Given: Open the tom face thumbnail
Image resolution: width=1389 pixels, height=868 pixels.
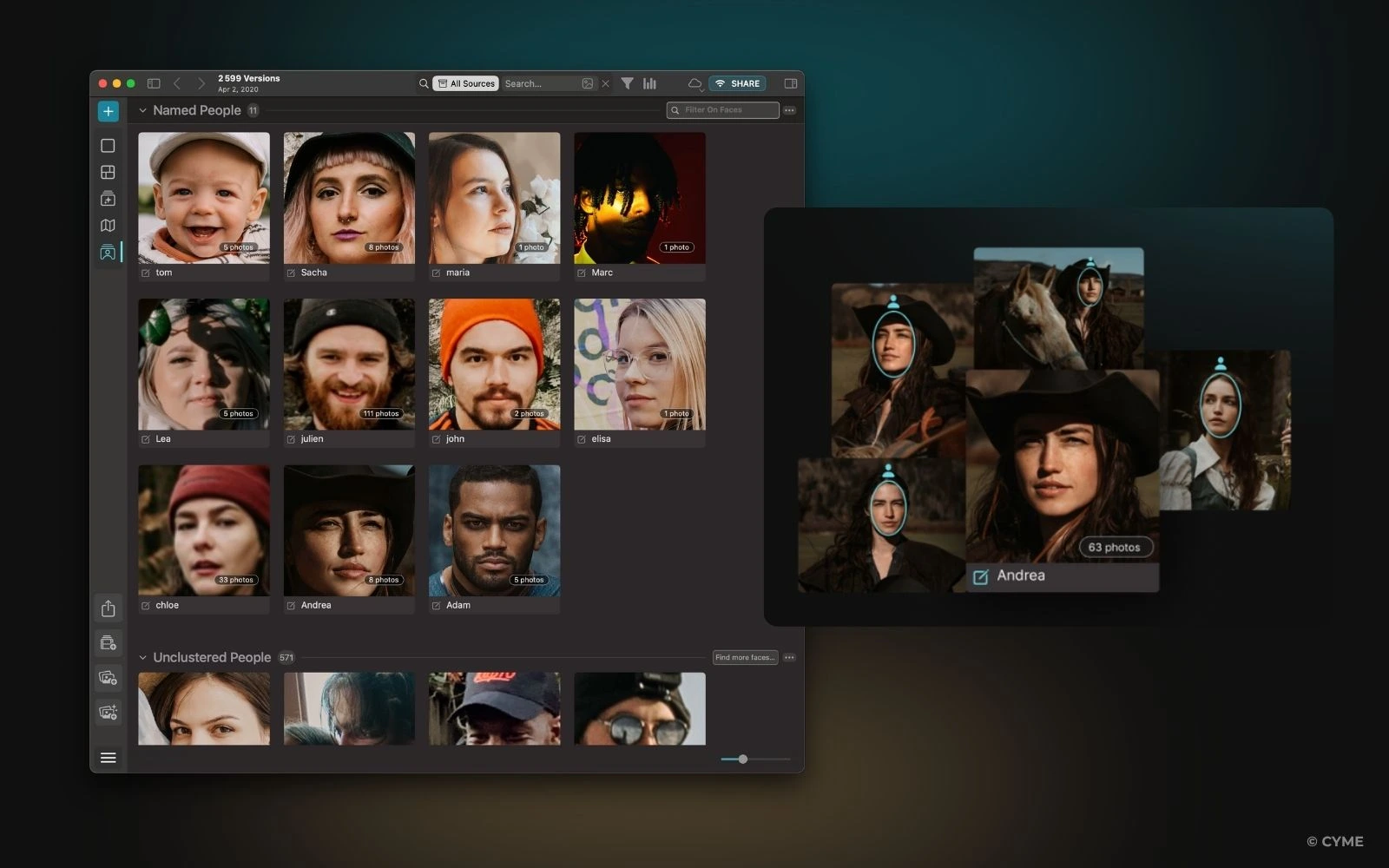Looking at the screenshot, I should [204, 198].
